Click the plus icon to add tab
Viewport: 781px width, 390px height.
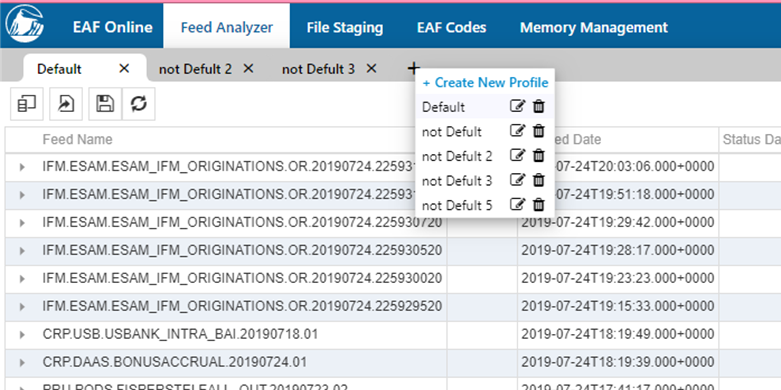tap(413, 68)
